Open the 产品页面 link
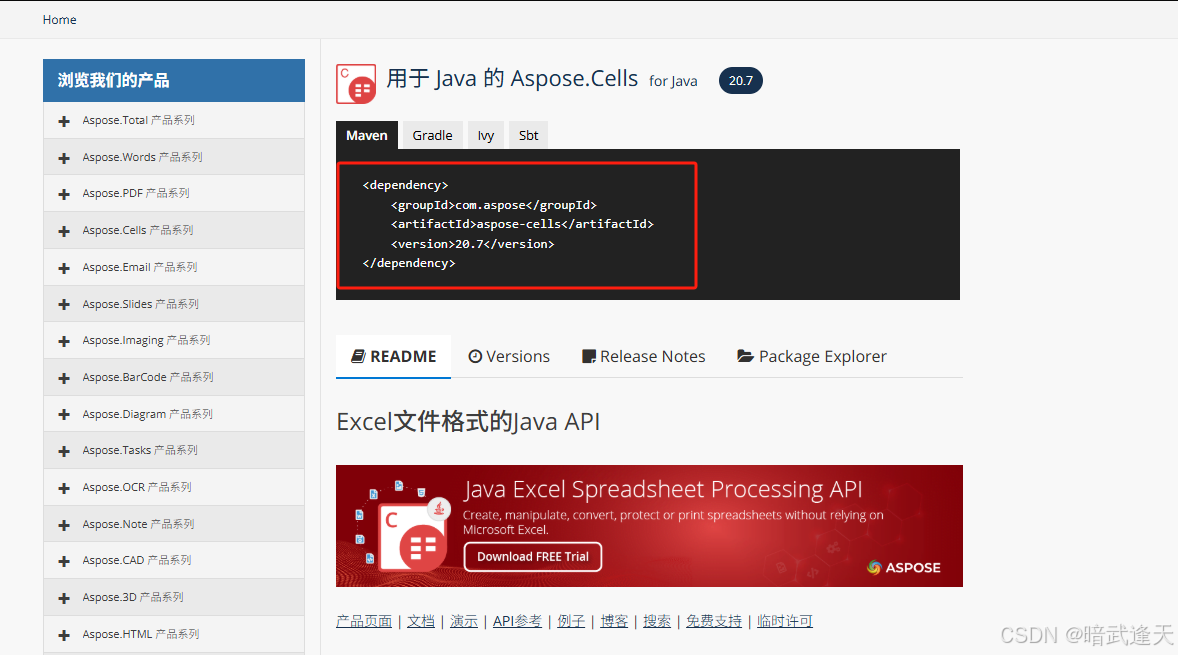 pyautogui.click(x=364, y=621)
